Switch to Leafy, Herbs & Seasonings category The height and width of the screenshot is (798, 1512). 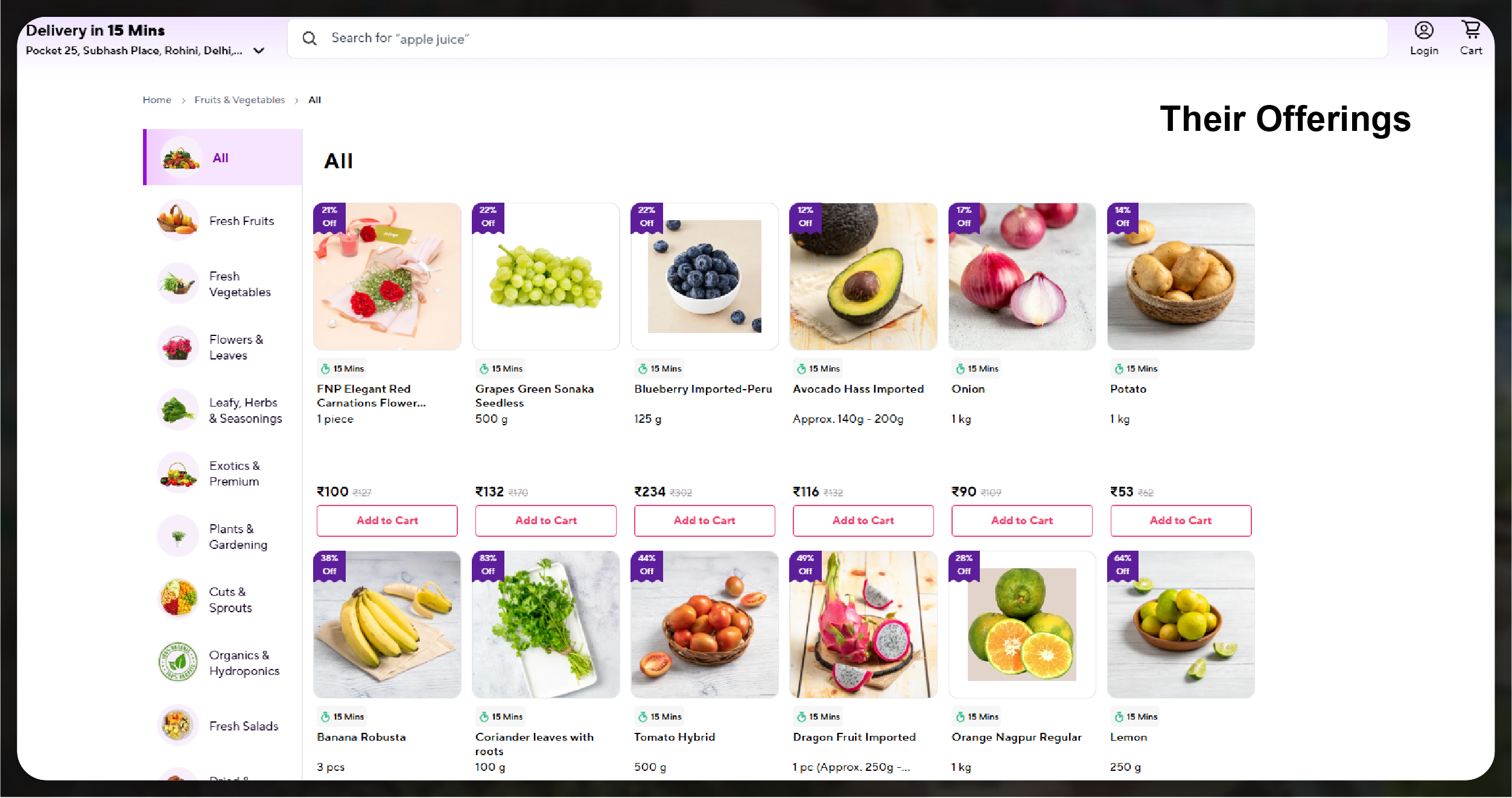tap(245, 410)
